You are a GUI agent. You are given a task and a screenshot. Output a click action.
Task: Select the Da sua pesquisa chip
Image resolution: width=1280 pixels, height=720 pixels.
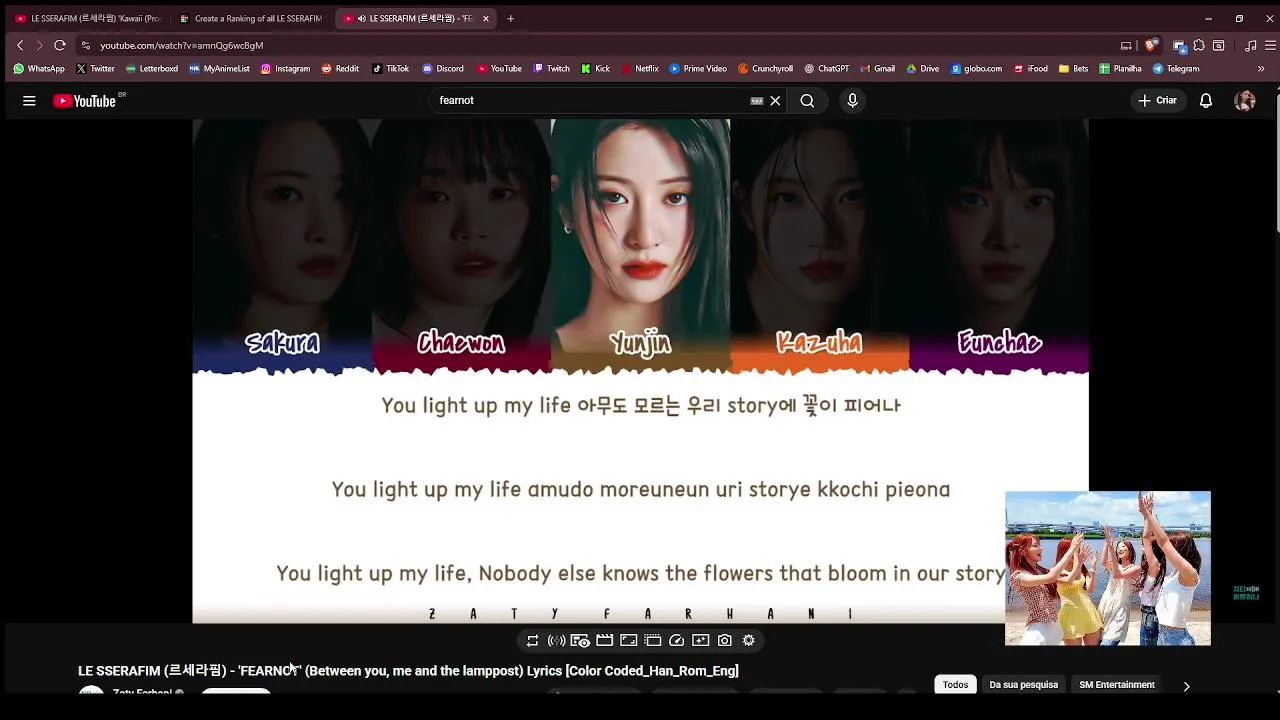point(1023,685)
